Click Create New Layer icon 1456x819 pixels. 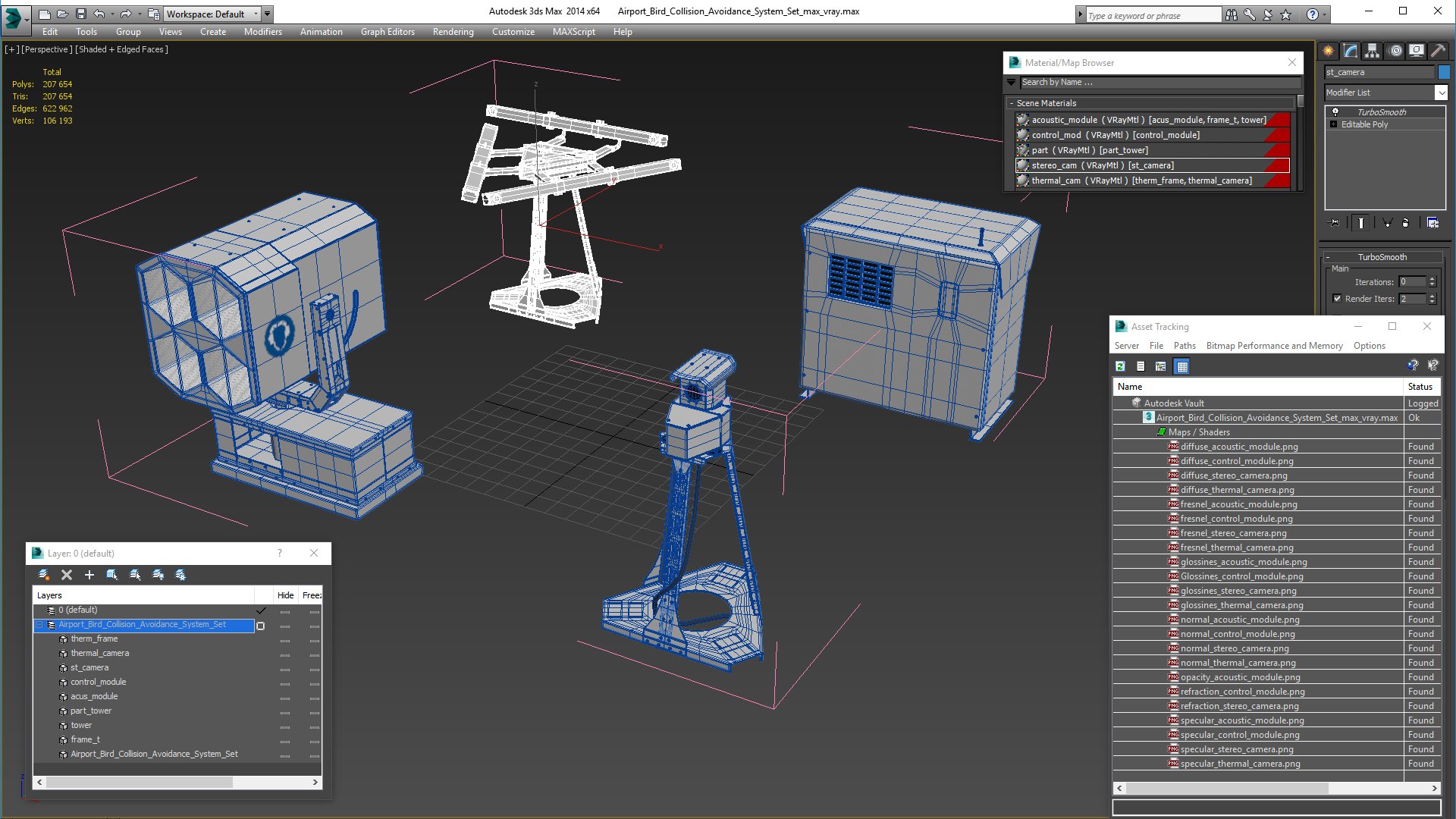[x=44, y=575]
